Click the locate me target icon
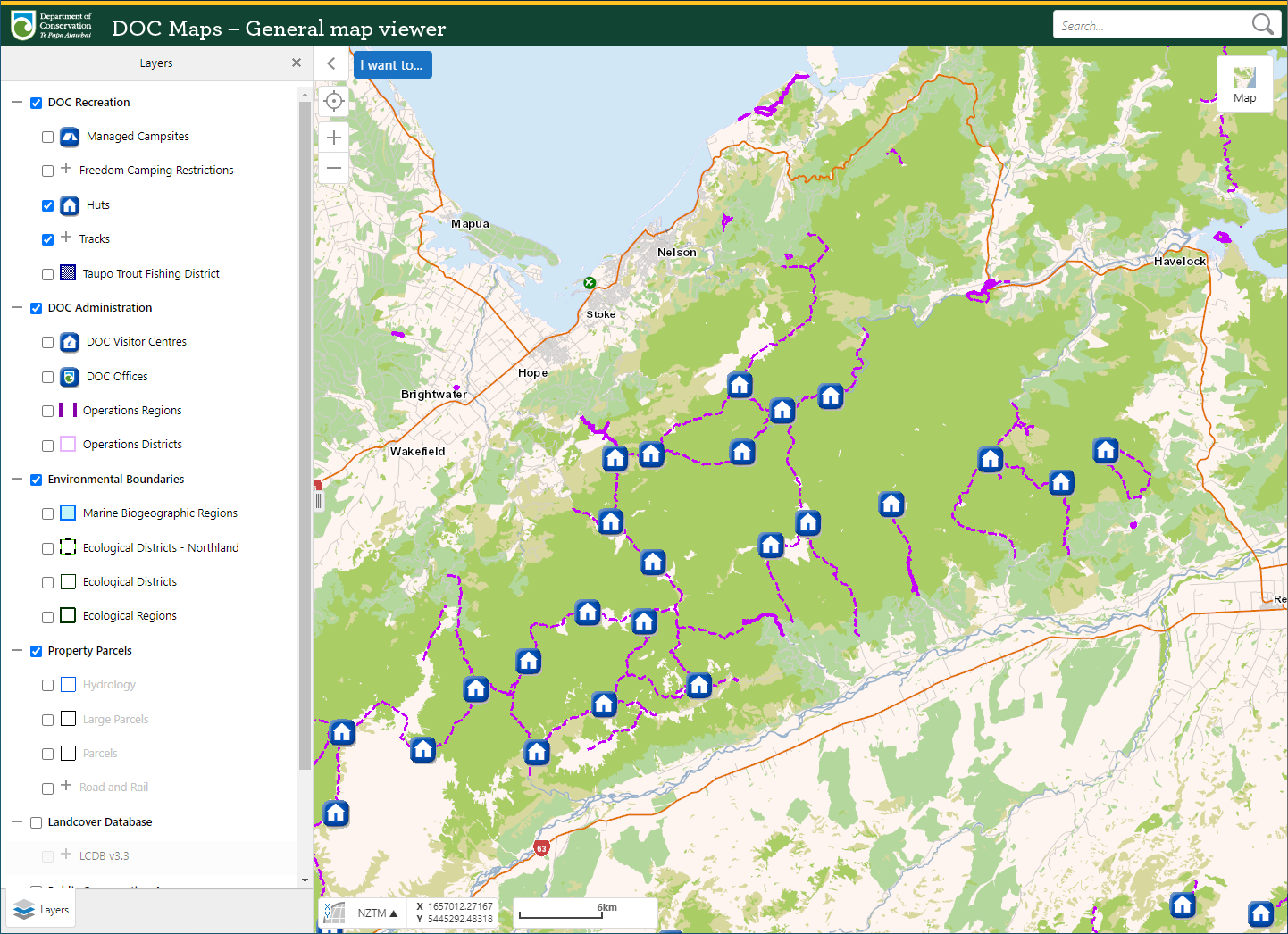The image size is (1288, 934). (x=334, y=102)
